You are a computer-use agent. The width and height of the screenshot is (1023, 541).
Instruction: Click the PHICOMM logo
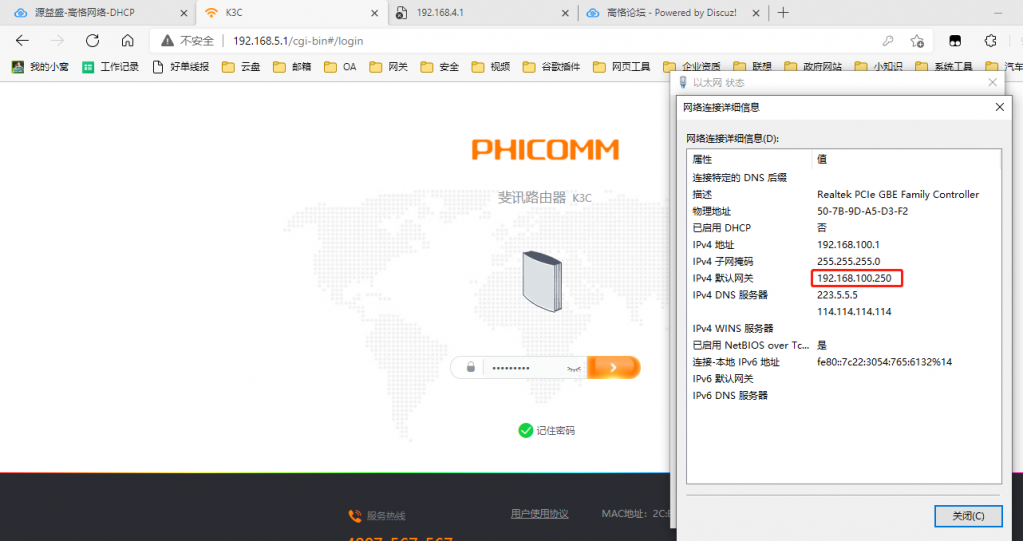pos(545,149)
